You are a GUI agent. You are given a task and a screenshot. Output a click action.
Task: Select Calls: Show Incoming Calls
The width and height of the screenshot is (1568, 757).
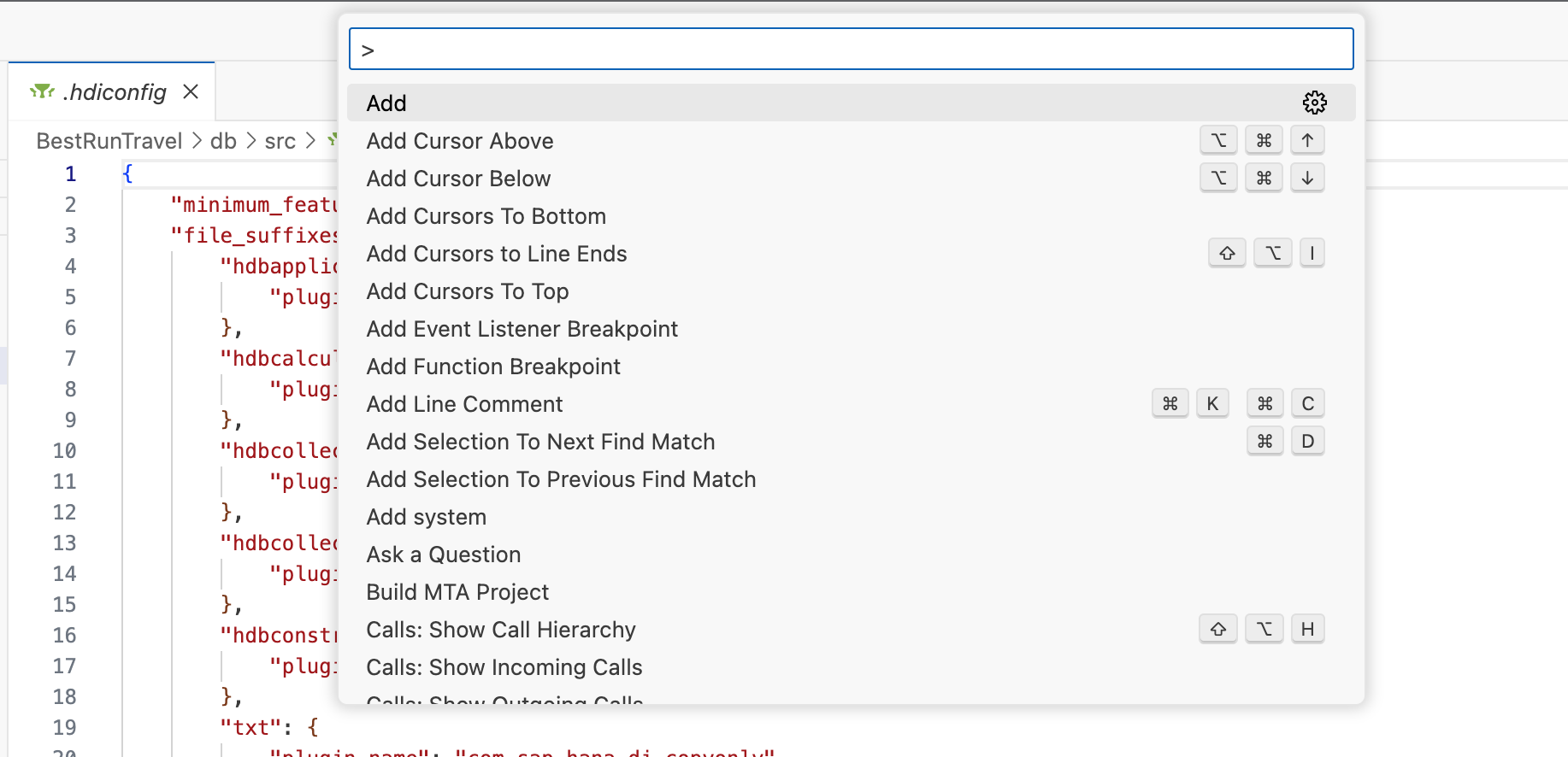pos(851,666)
